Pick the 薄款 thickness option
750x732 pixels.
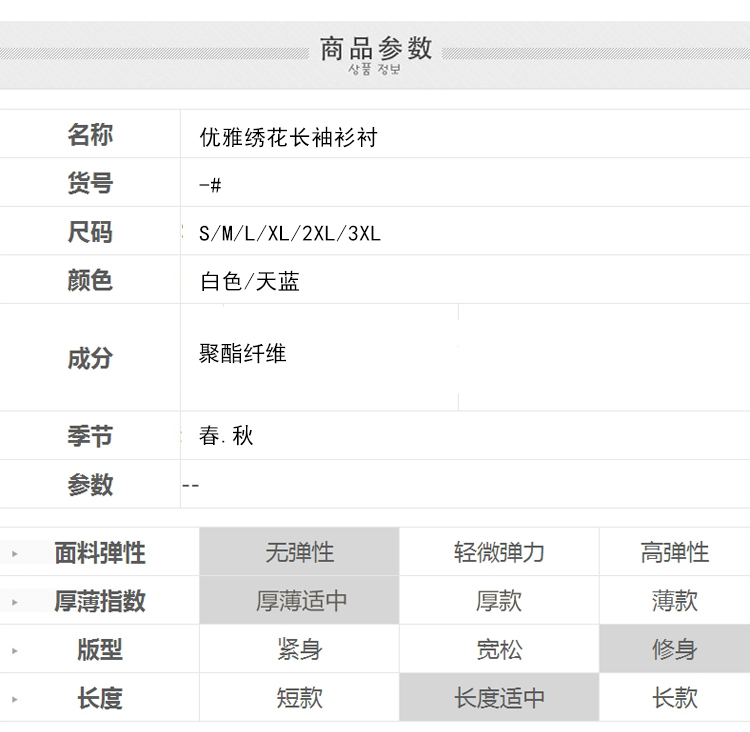click(x=674, y=601)
